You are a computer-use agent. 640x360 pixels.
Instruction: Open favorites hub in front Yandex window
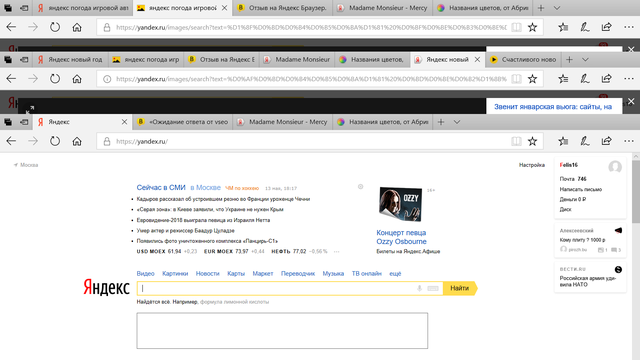click(x=563, y=141)
